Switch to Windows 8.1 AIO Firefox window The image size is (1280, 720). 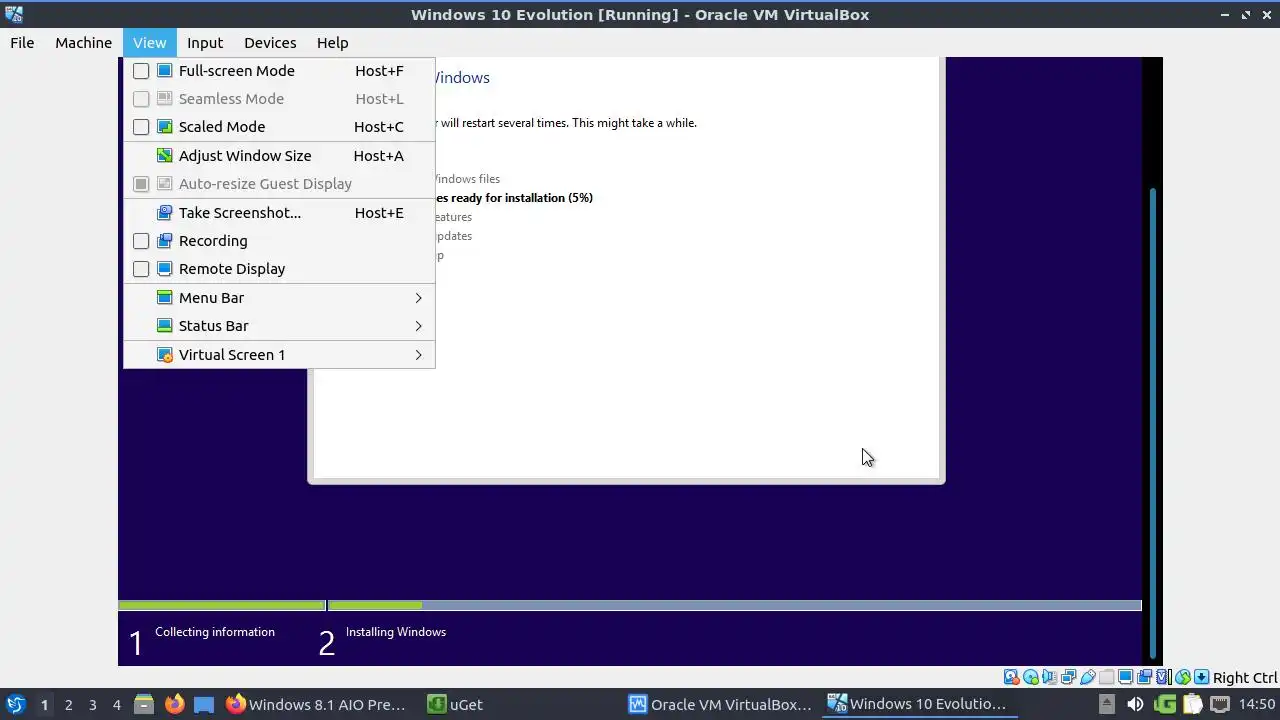pos(316,704)
